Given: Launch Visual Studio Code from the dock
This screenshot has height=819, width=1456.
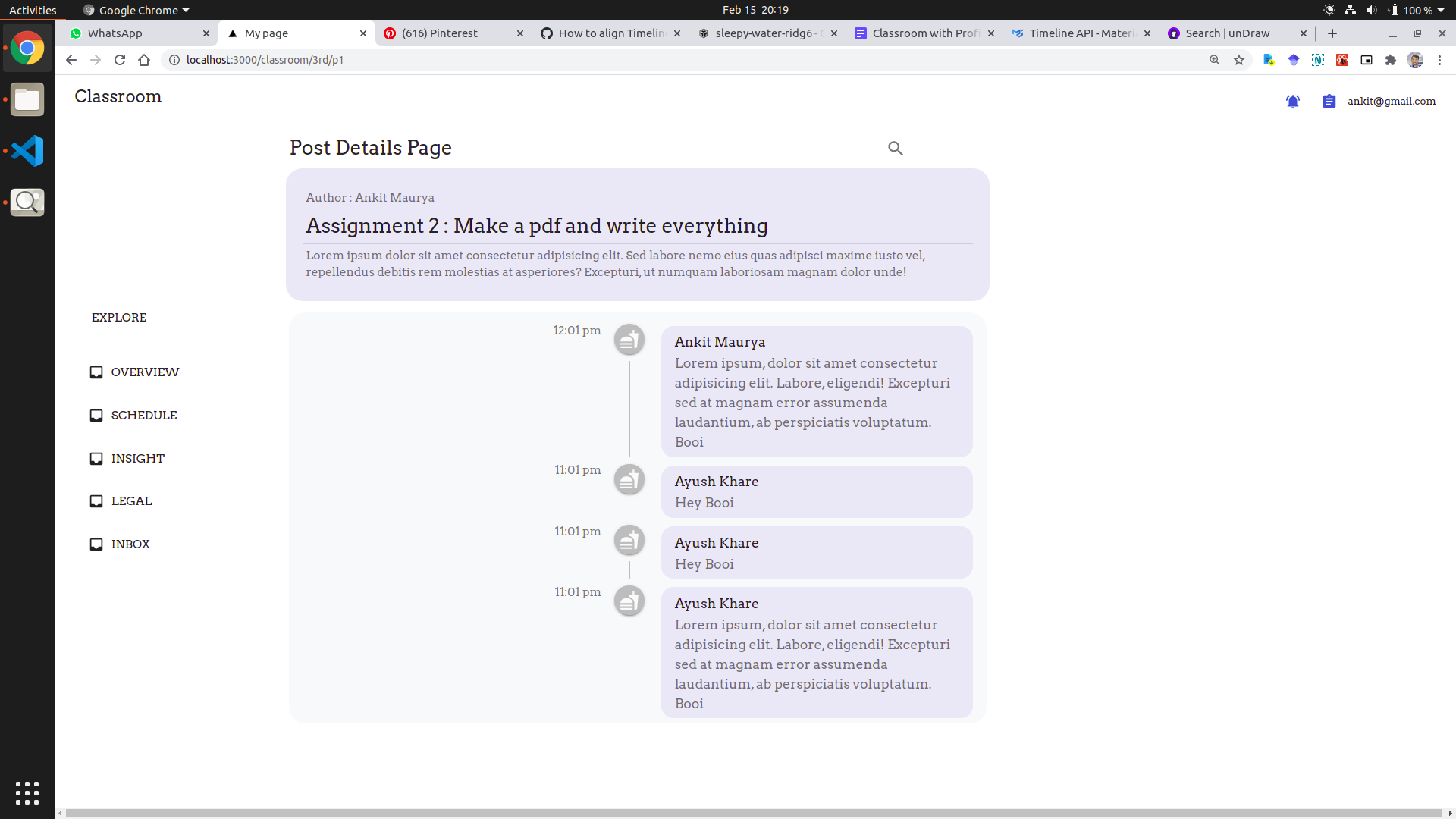Looking at the screenshot, I should 27,151.
